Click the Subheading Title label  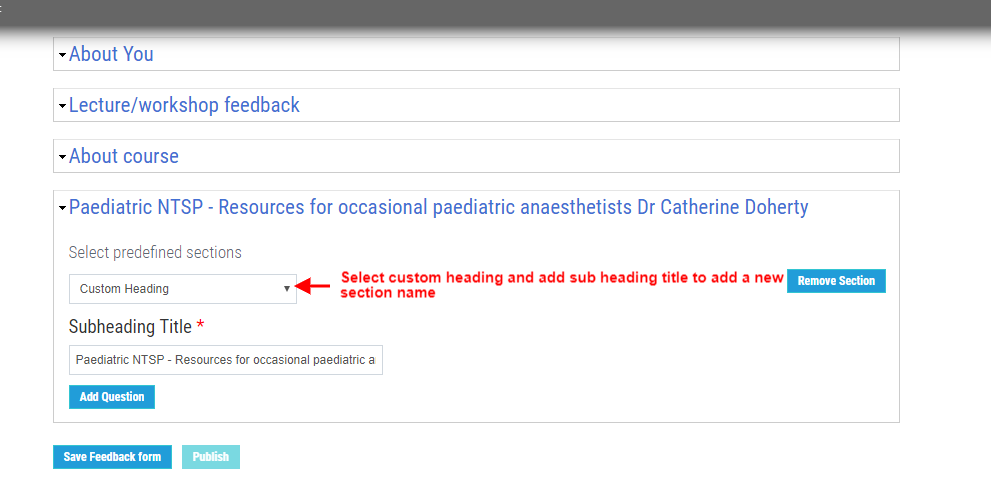(130, 327)
